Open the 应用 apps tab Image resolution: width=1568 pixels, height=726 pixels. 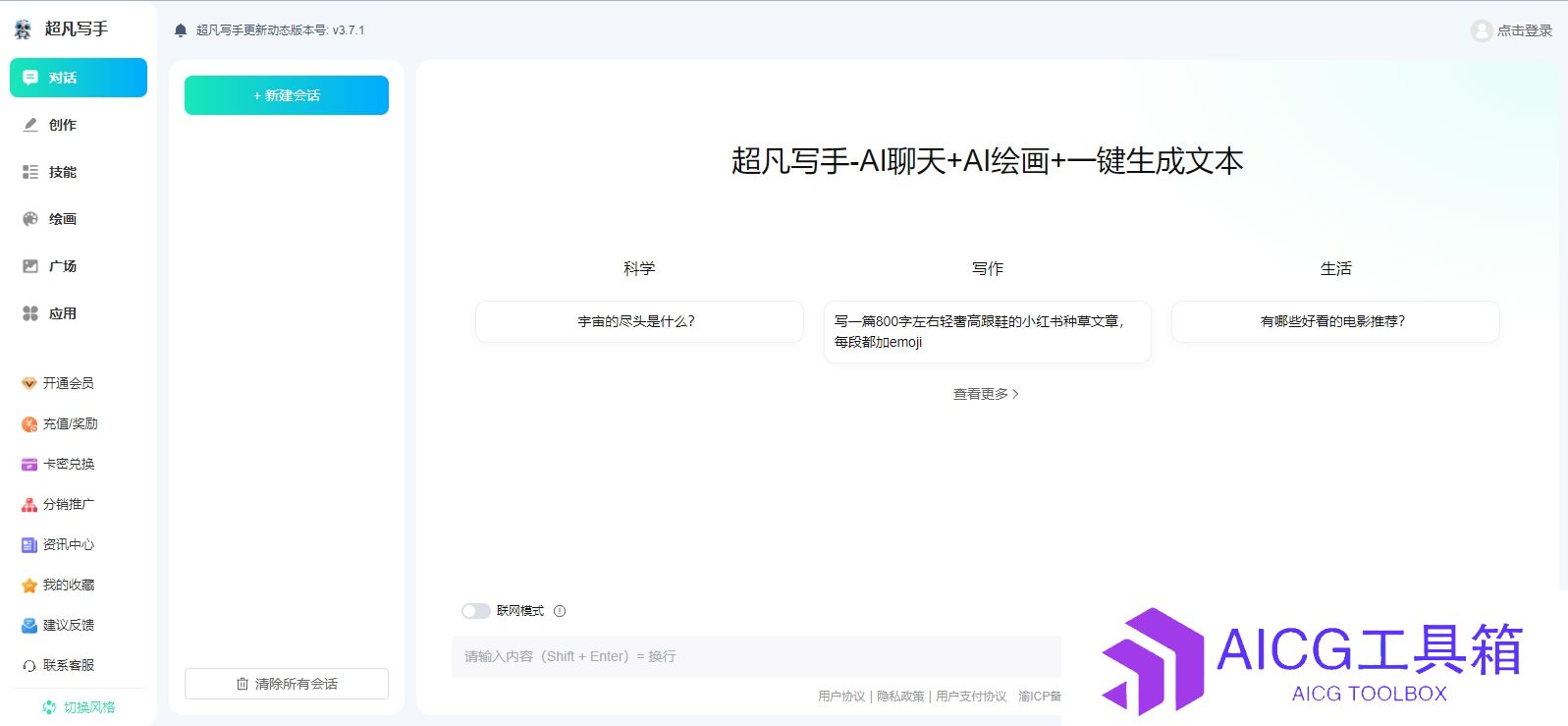pyautogui.click(x=79, y=313)
